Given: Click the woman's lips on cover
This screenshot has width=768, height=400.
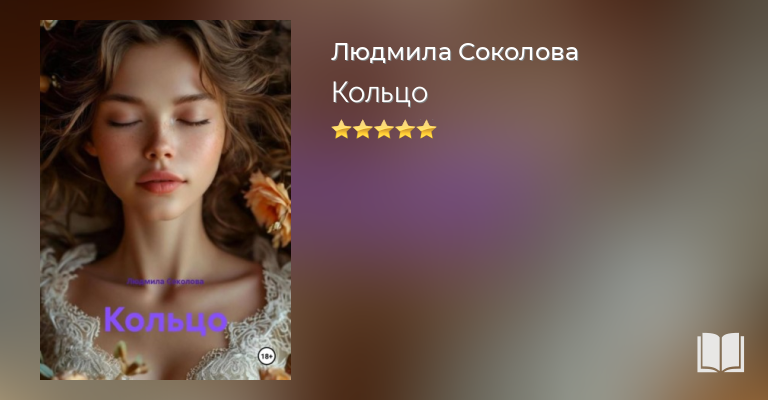Looking at the screenshot, I should click(160, 183).
